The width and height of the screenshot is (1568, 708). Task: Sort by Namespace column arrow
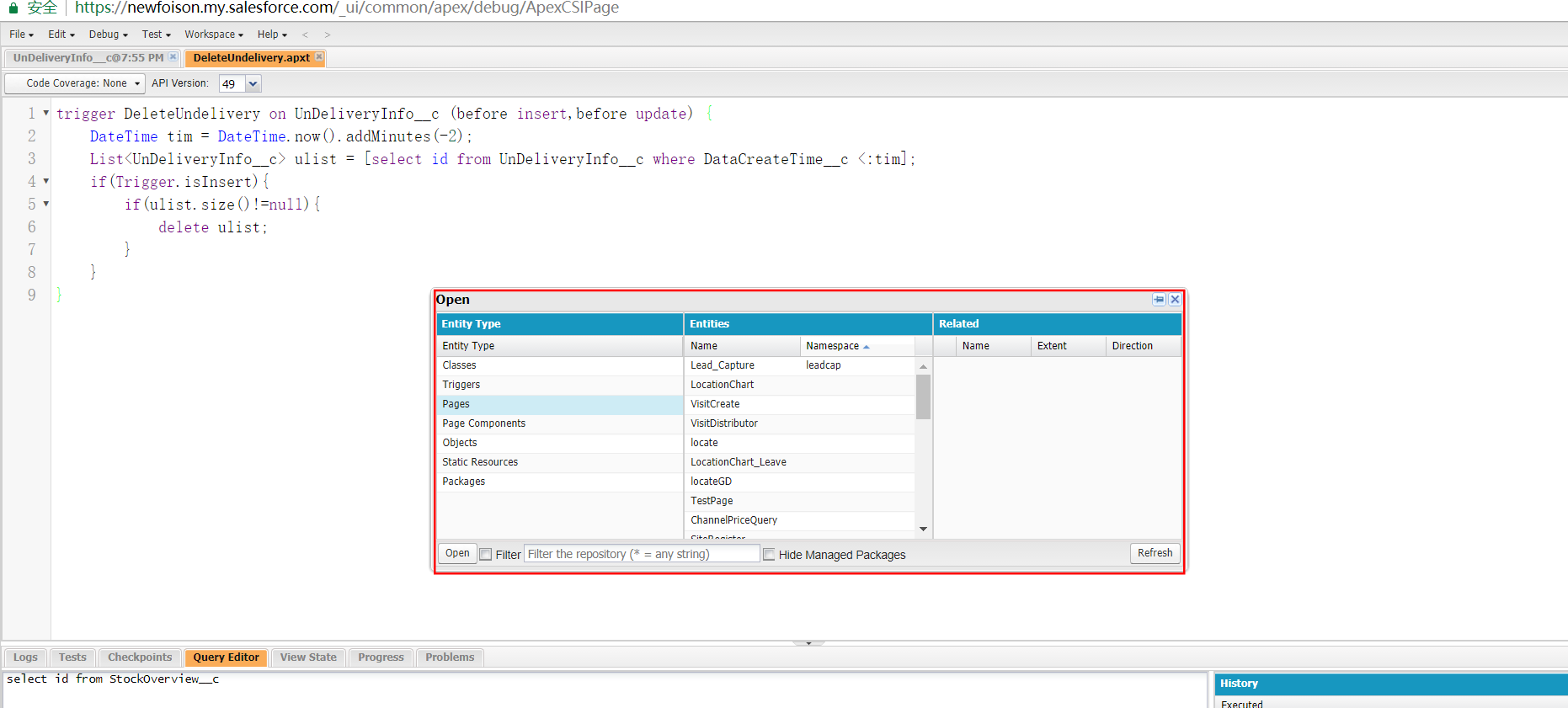coord(866,347)
